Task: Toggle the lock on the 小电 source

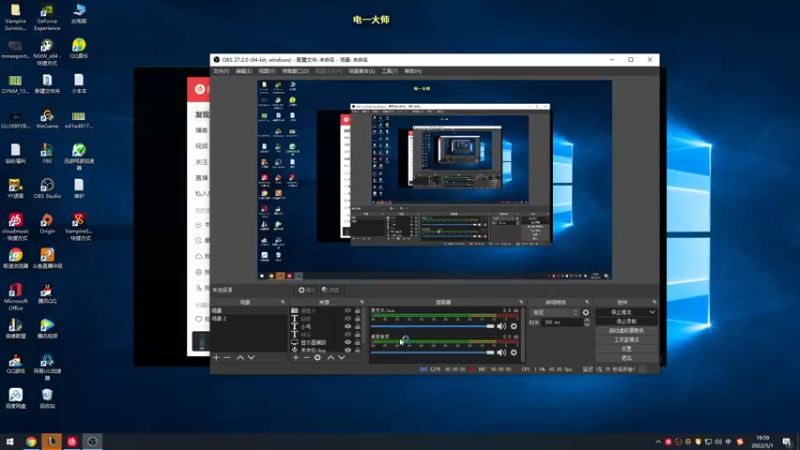Action: pyautogui.click(x=357, y=327)
